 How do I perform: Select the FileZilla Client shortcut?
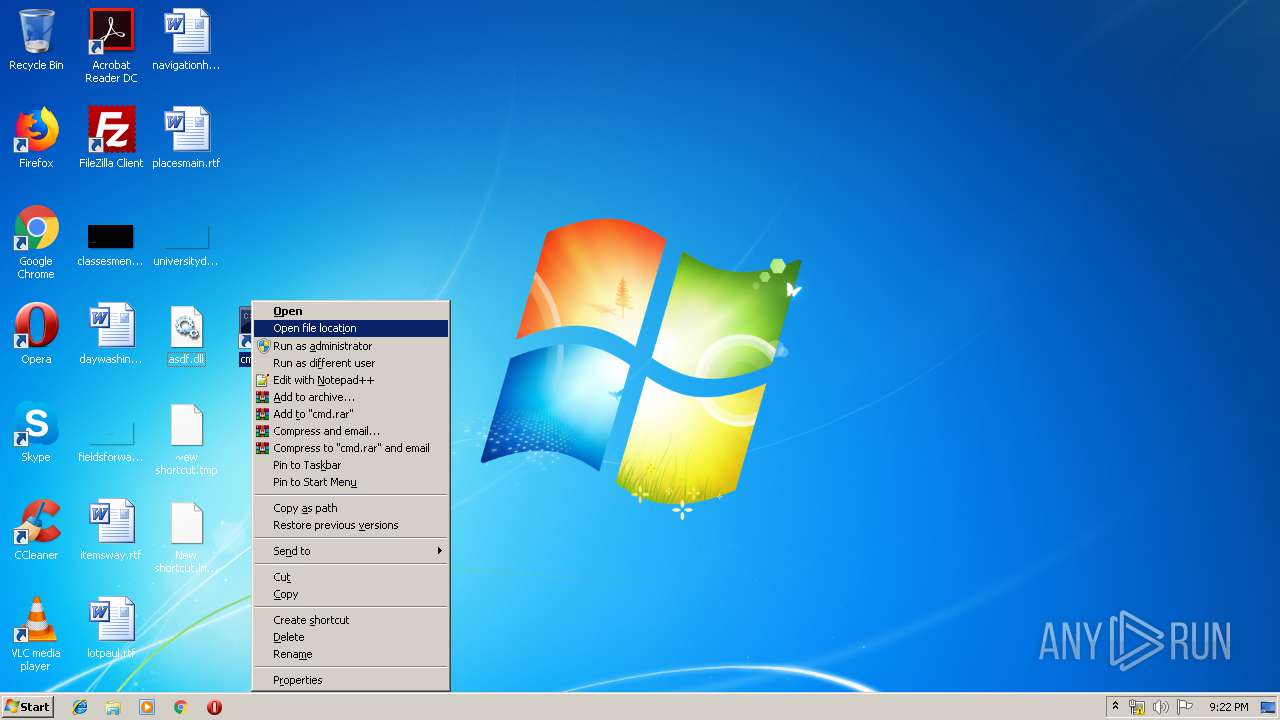111,139
